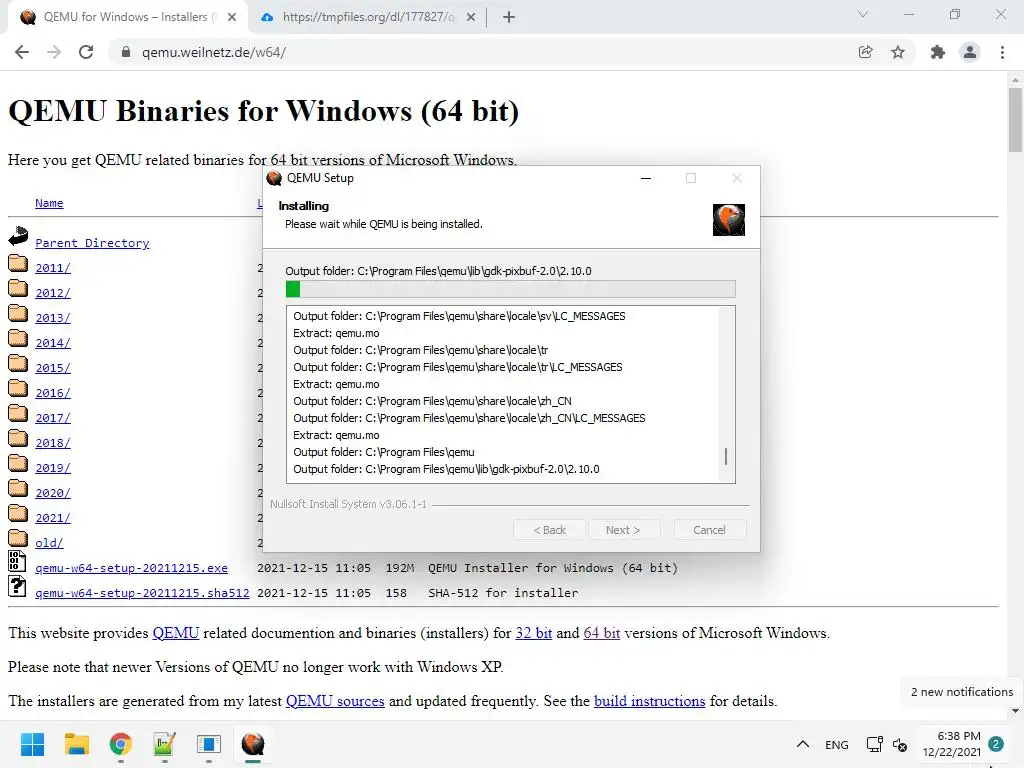This screenshot has height=768, width=1024.
Task: Open the Chrome profile avatar
Action: point(970,52)
